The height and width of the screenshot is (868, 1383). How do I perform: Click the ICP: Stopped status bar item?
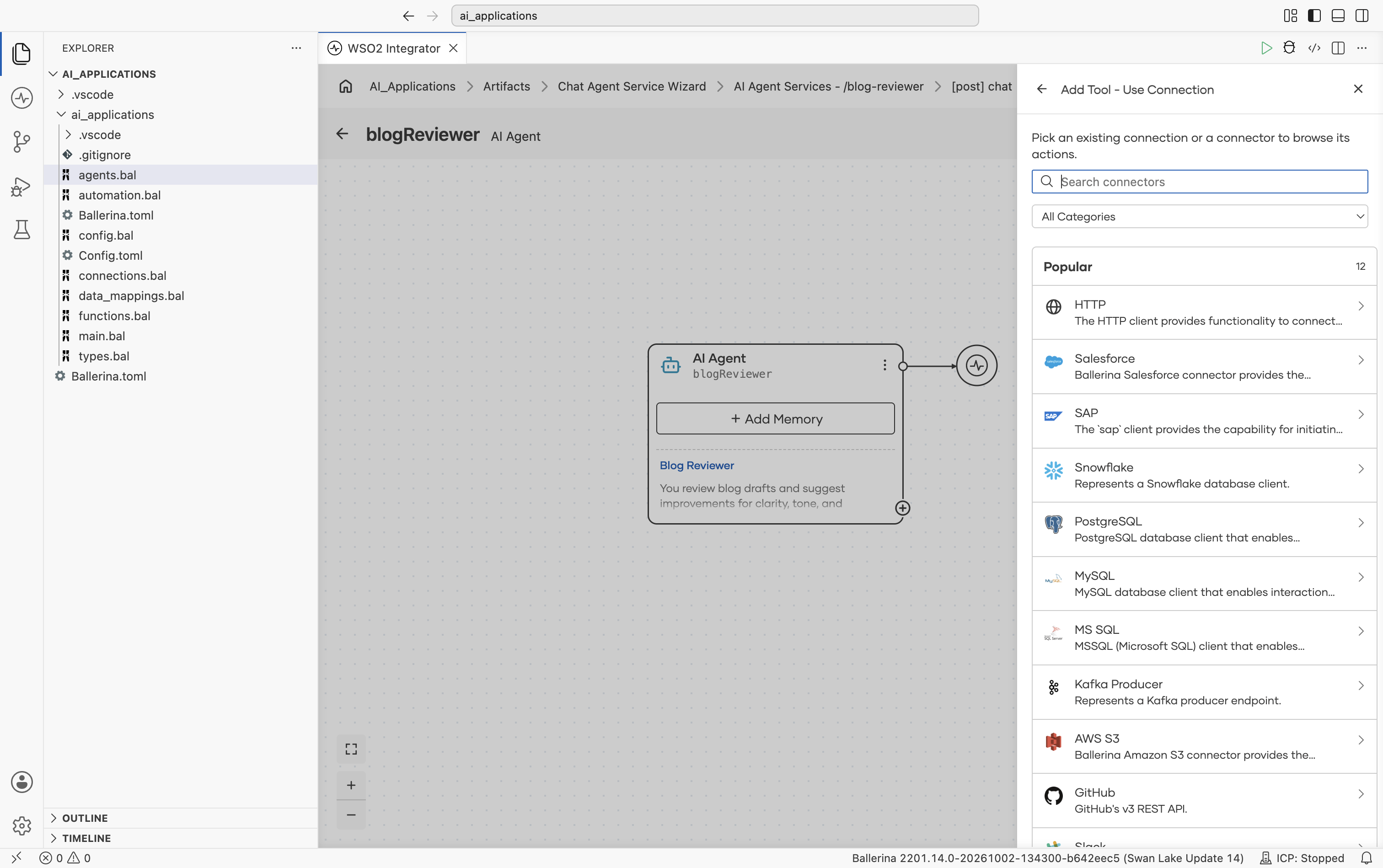tap(1302, 857)
